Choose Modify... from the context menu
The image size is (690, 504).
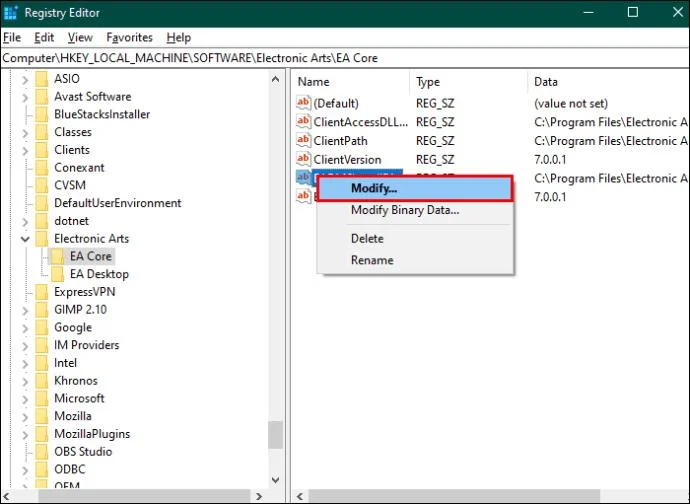[x=374, y=188]
